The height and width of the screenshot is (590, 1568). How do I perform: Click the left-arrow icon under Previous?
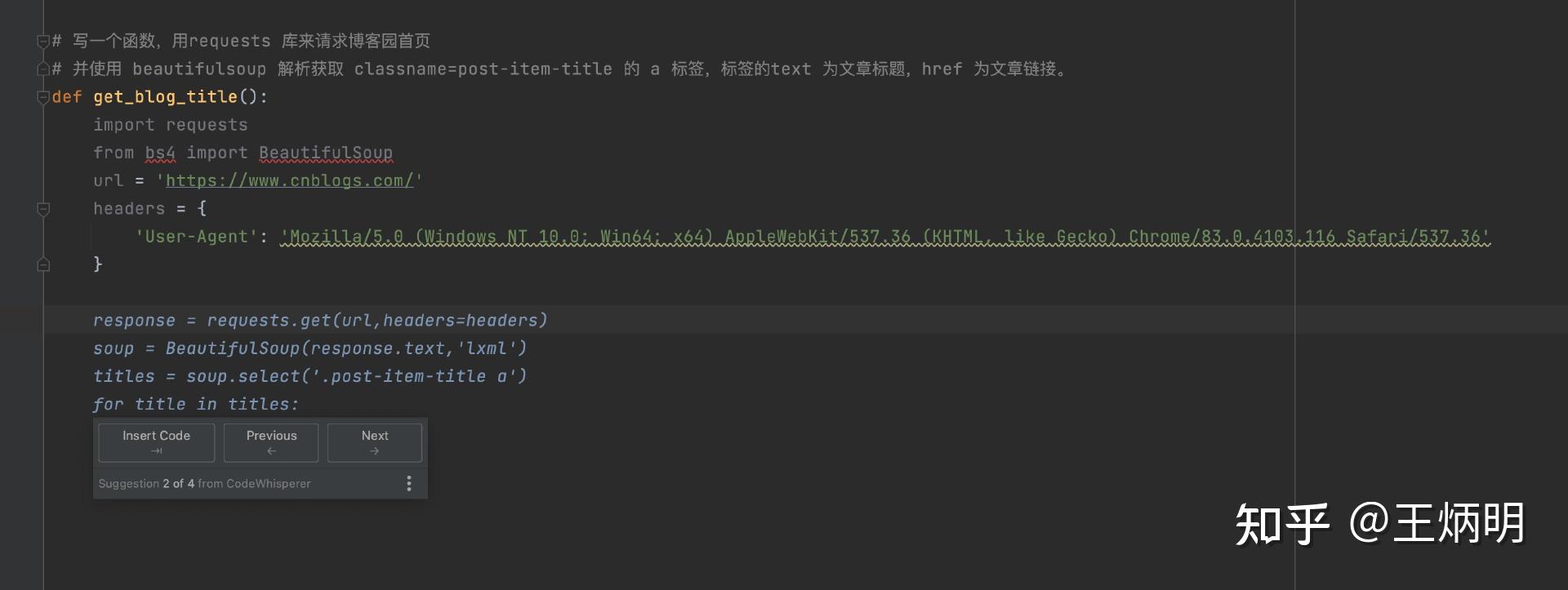270,450
